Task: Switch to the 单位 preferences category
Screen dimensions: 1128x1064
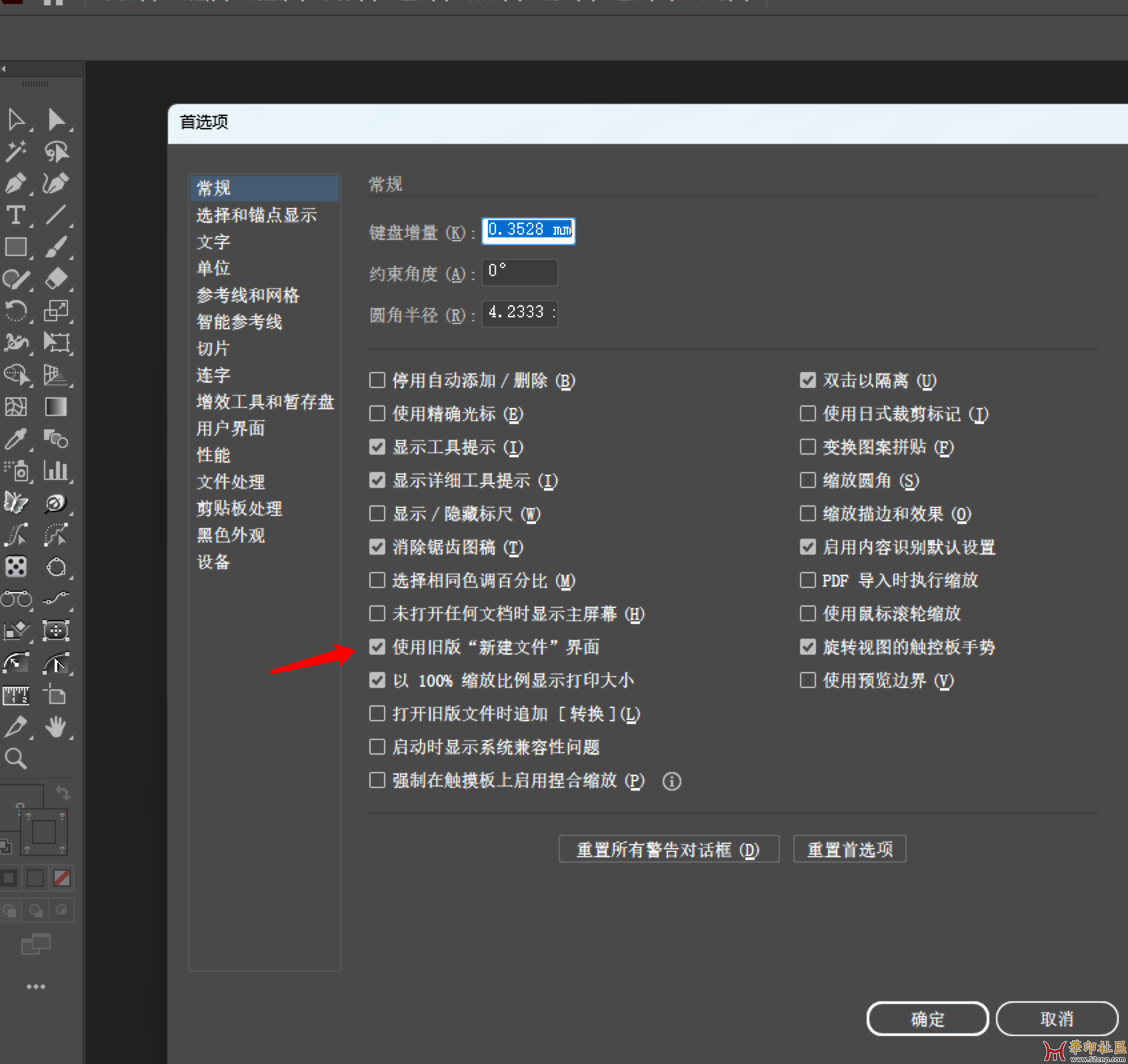Action: pos(213,269)
